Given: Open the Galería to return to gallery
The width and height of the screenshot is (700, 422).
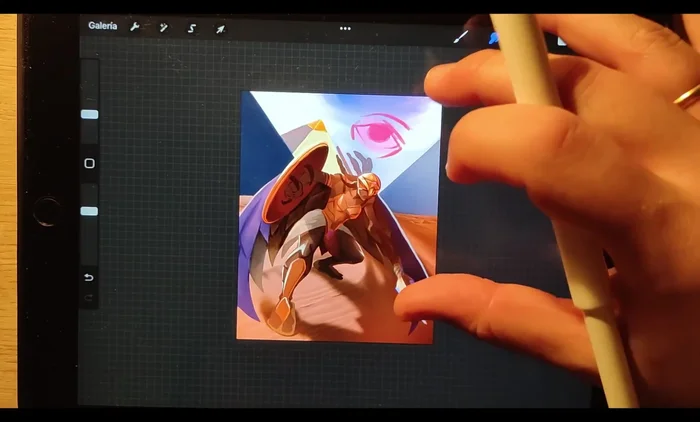Looking at the screenshot, I should pos(102,26).
